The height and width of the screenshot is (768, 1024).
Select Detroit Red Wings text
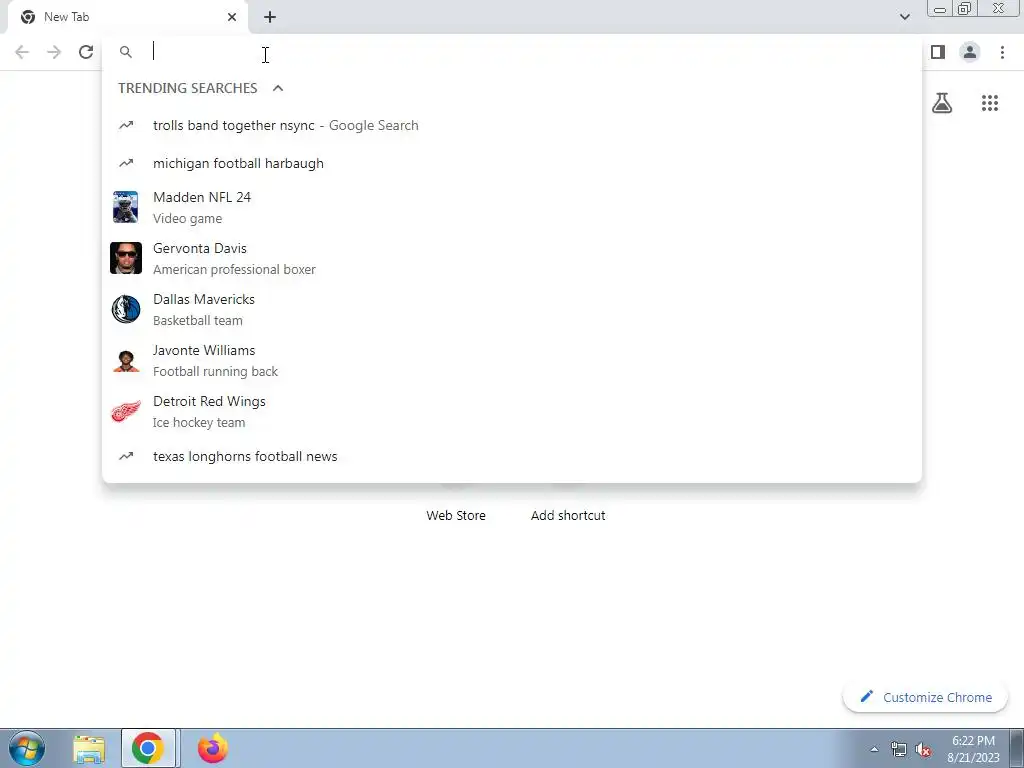tap(209, 401)
